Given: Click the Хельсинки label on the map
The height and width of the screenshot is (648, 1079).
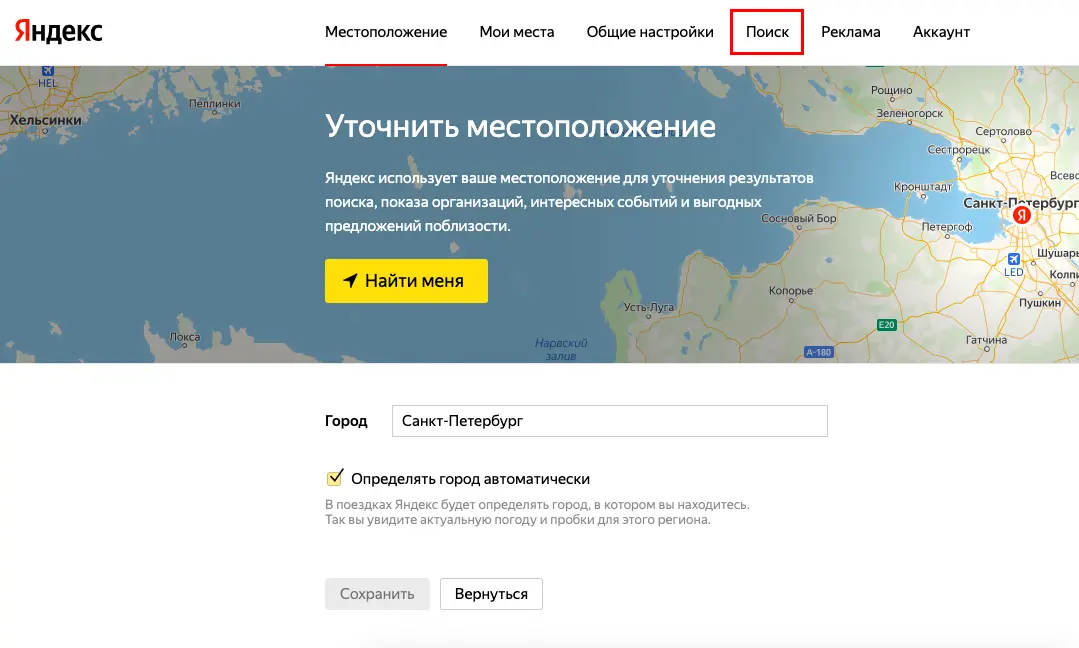Looking at the screenshot, I should click(45, 120).
